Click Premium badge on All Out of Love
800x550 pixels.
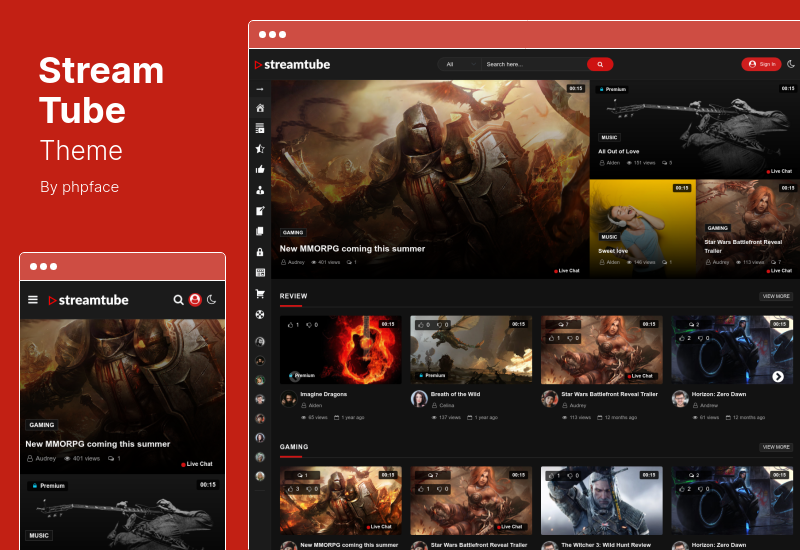click(x=612, y=89)
